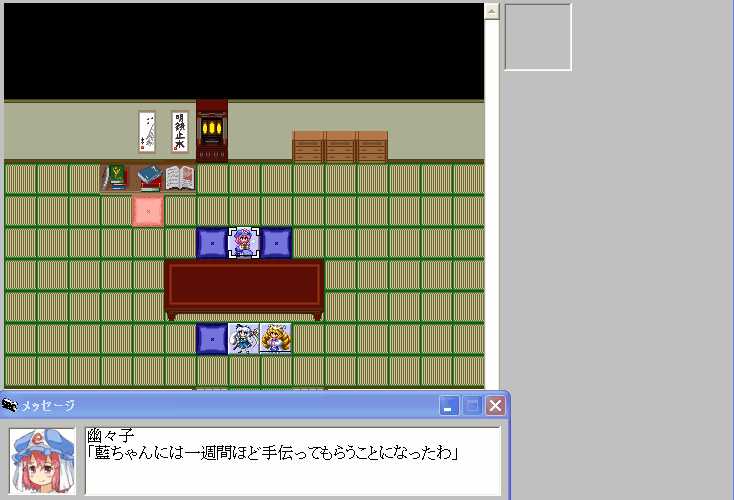734x500 pixels.
Task: Click the glowing lantern alcove
Action: point(212,131)
